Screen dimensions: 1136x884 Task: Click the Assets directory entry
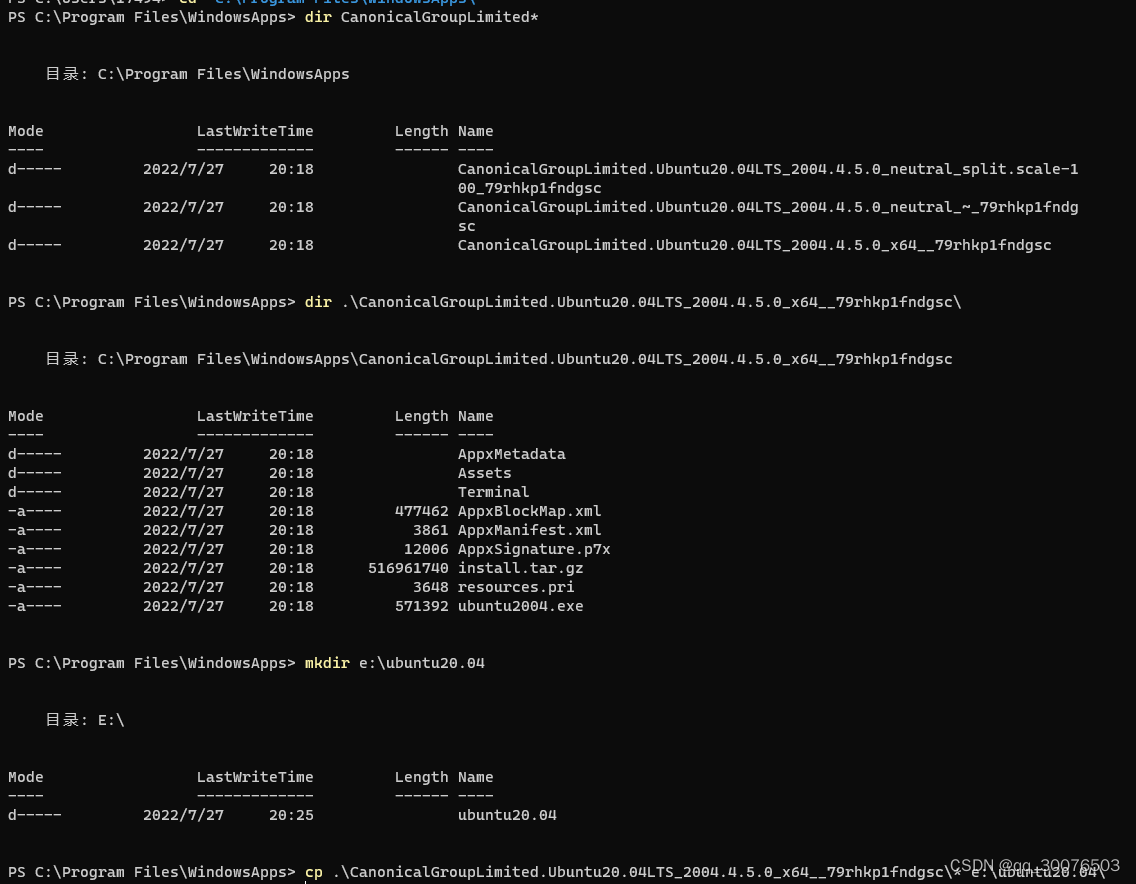(484, 472)
